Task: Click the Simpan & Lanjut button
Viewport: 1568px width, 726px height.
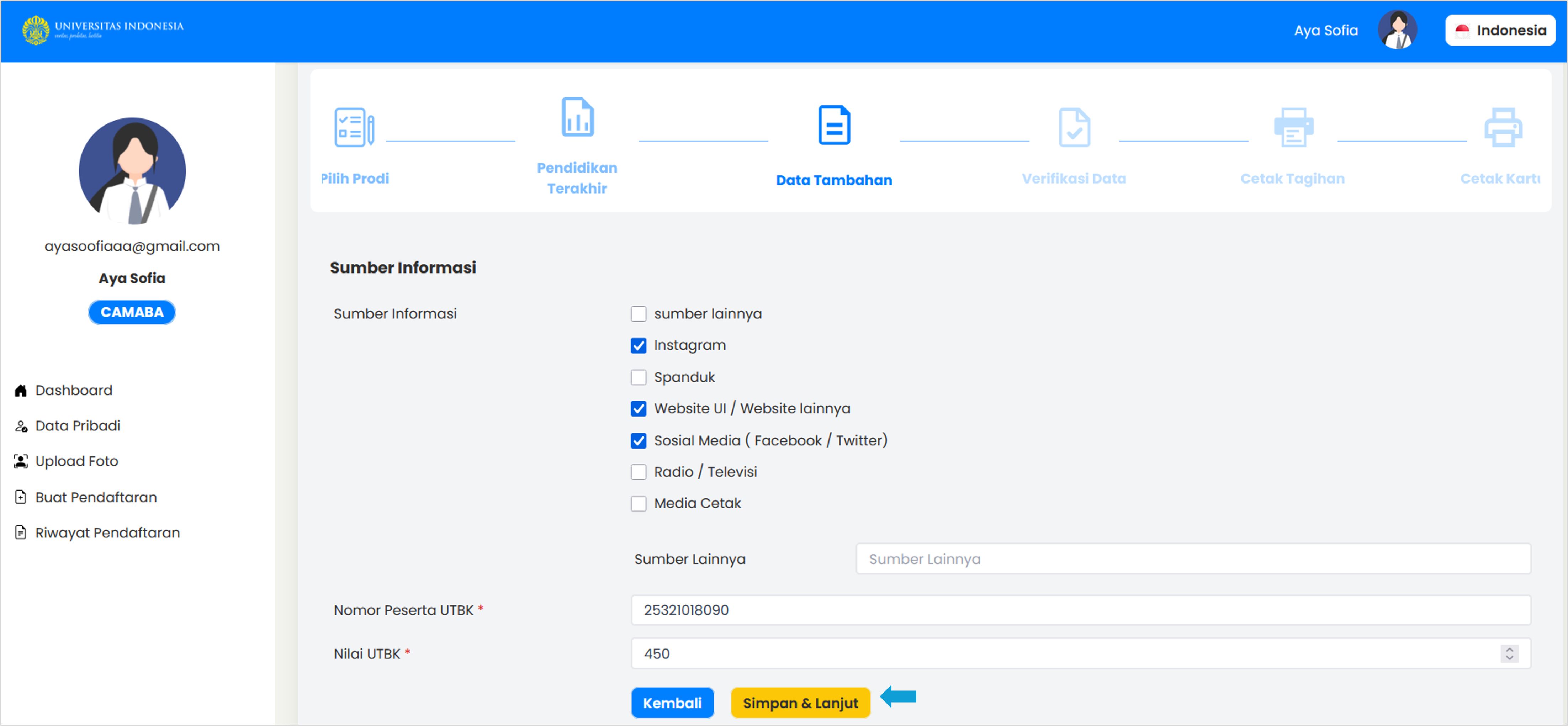Action: [800, 703]
